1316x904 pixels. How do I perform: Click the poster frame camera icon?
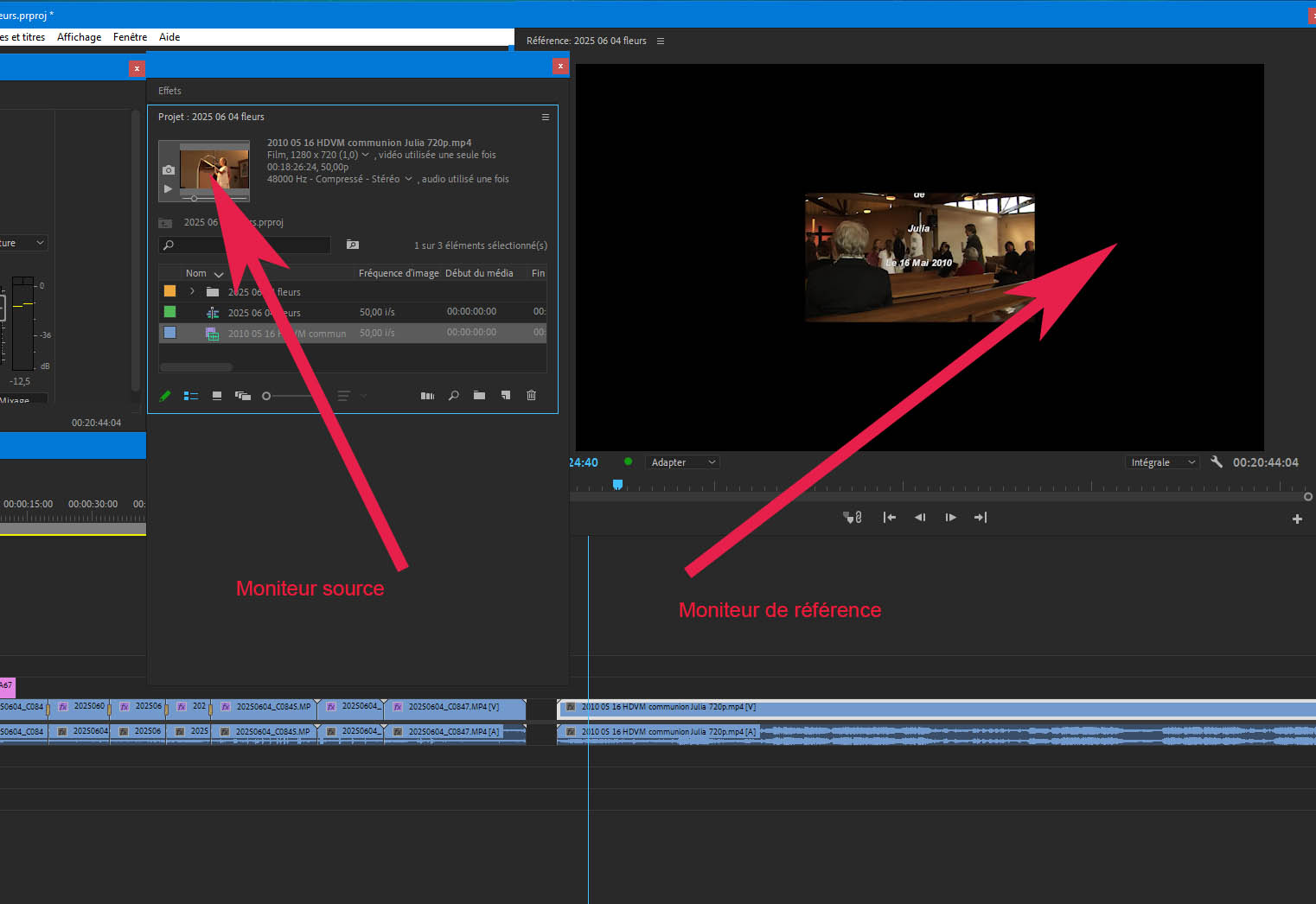click(169, 170)
